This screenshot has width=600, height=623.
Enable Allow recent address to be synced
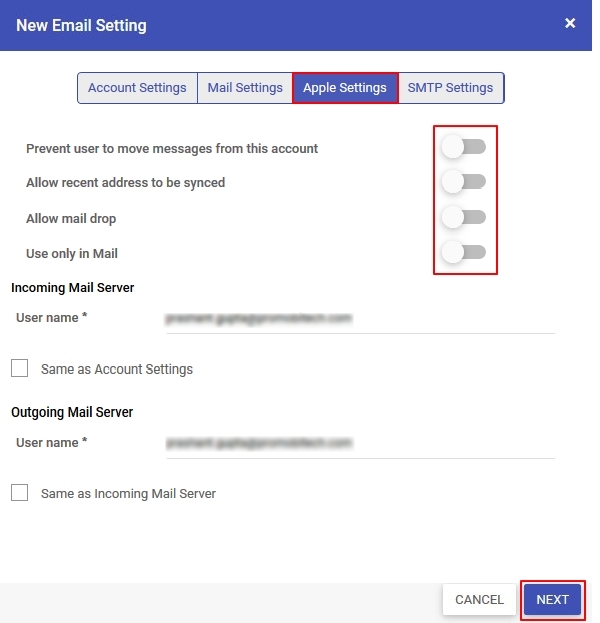tap(464, 182)
